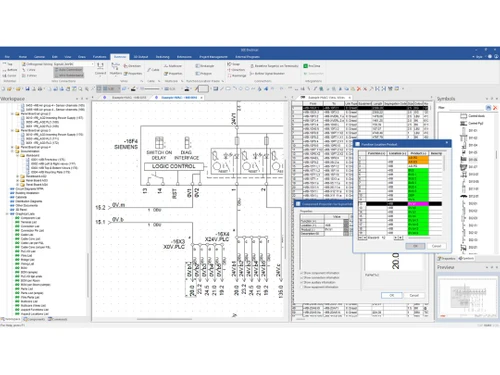This screenshot has width=500, height=375.
Task: Click OK in the Component Properties dialog
Action: [392, 295]
